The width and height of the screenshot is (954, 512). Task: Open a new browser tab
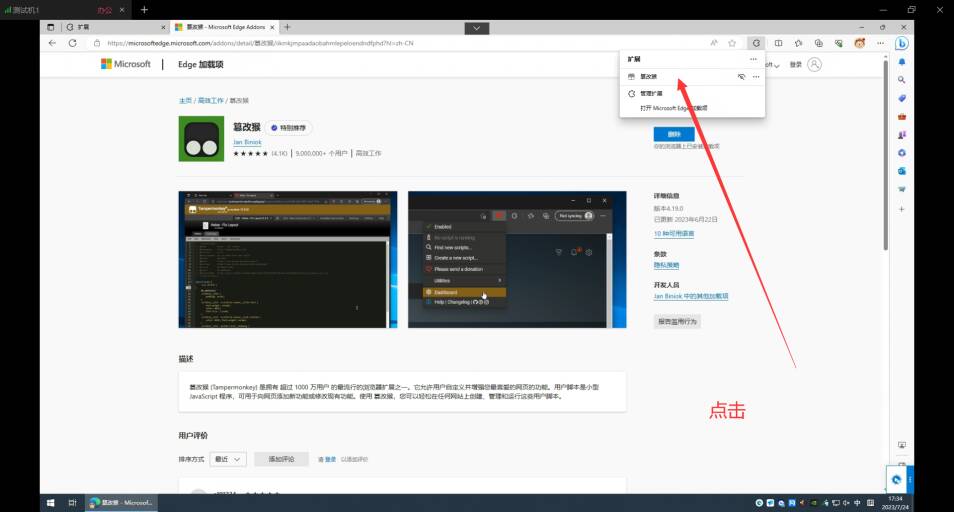tap(287, 27)
